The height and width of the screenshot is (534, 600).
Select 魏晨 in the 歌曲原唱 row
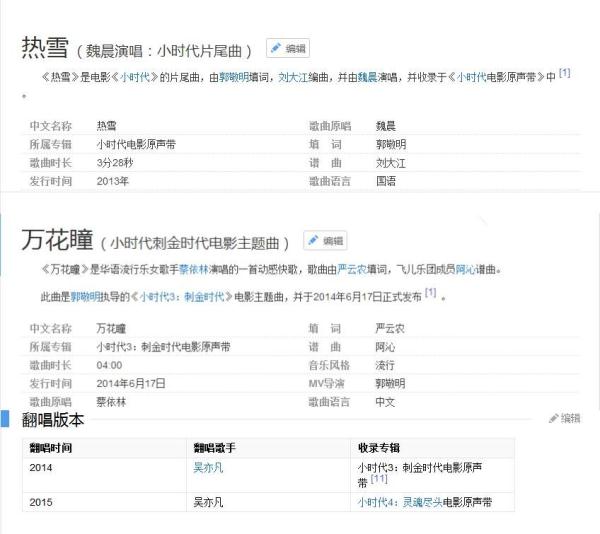point(386,125)
